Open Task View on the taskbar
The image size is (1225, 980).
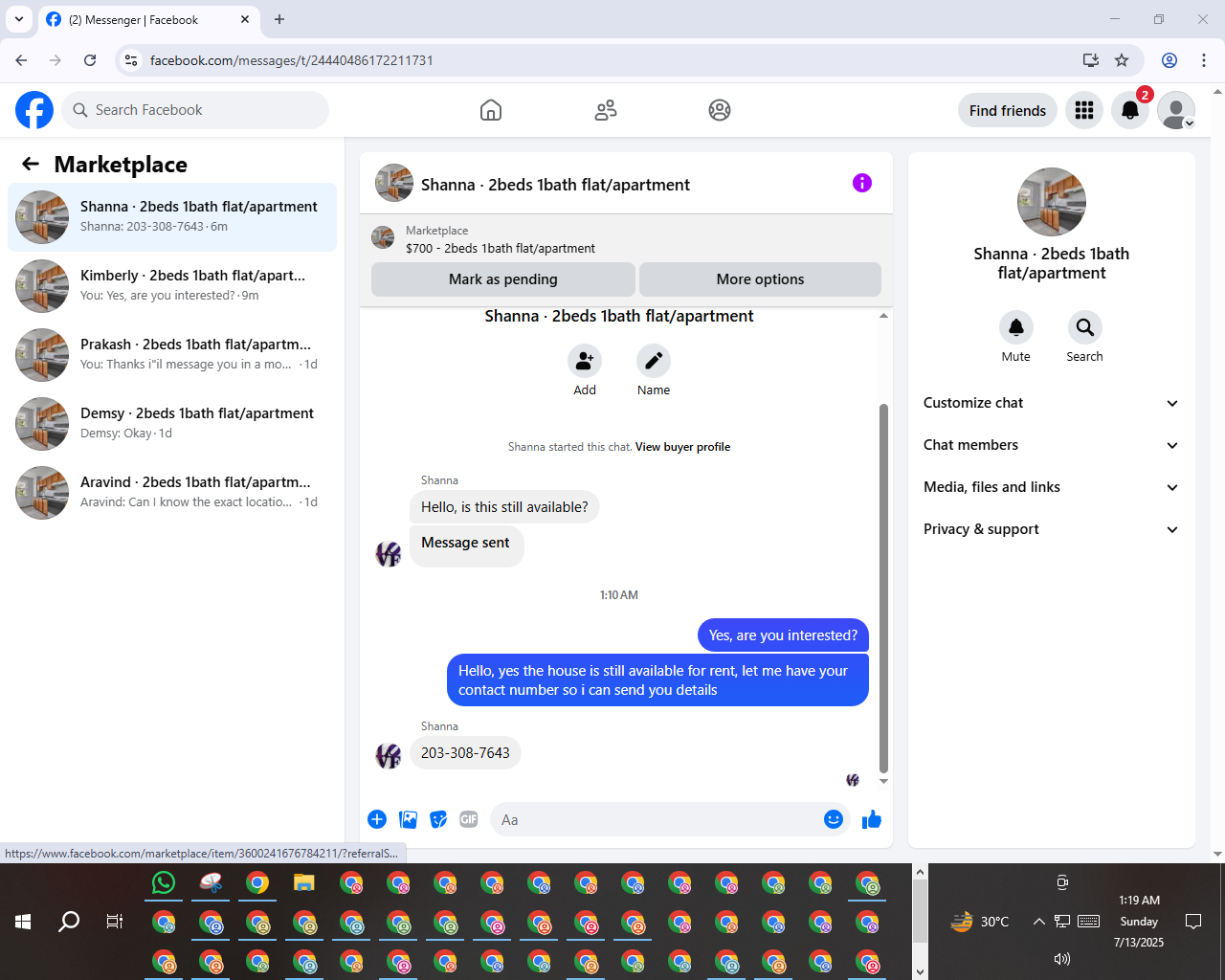115,922
